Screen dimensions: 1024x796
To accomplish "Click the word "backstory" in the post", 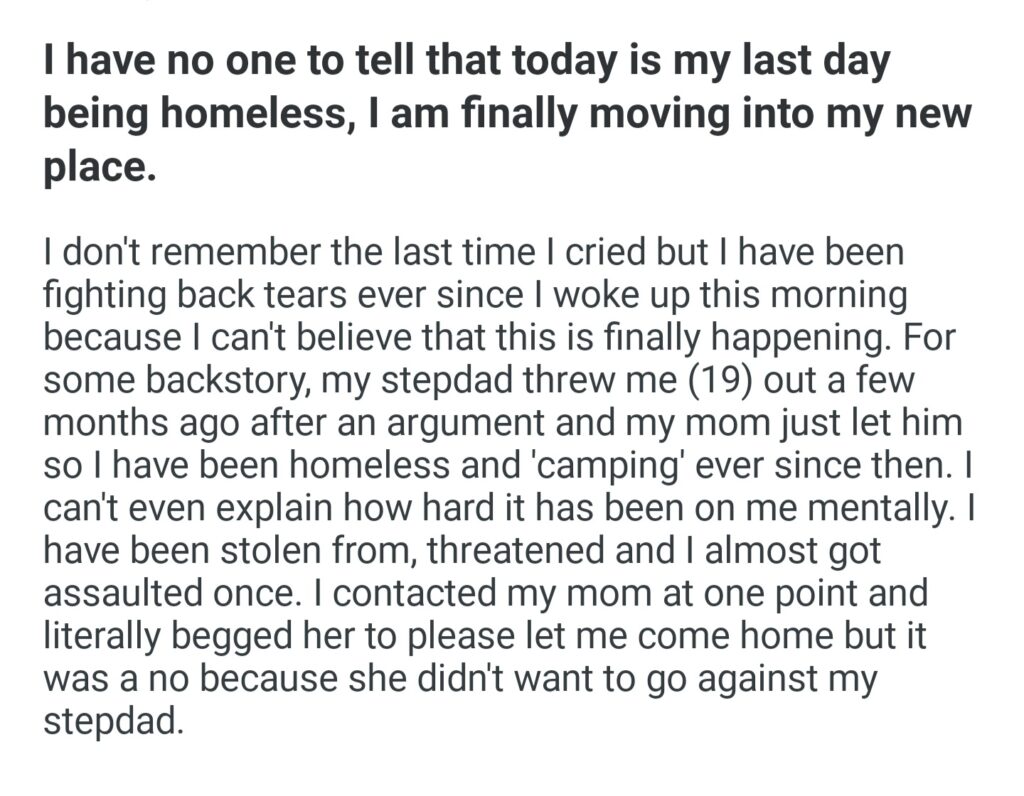I will point(224,382).
